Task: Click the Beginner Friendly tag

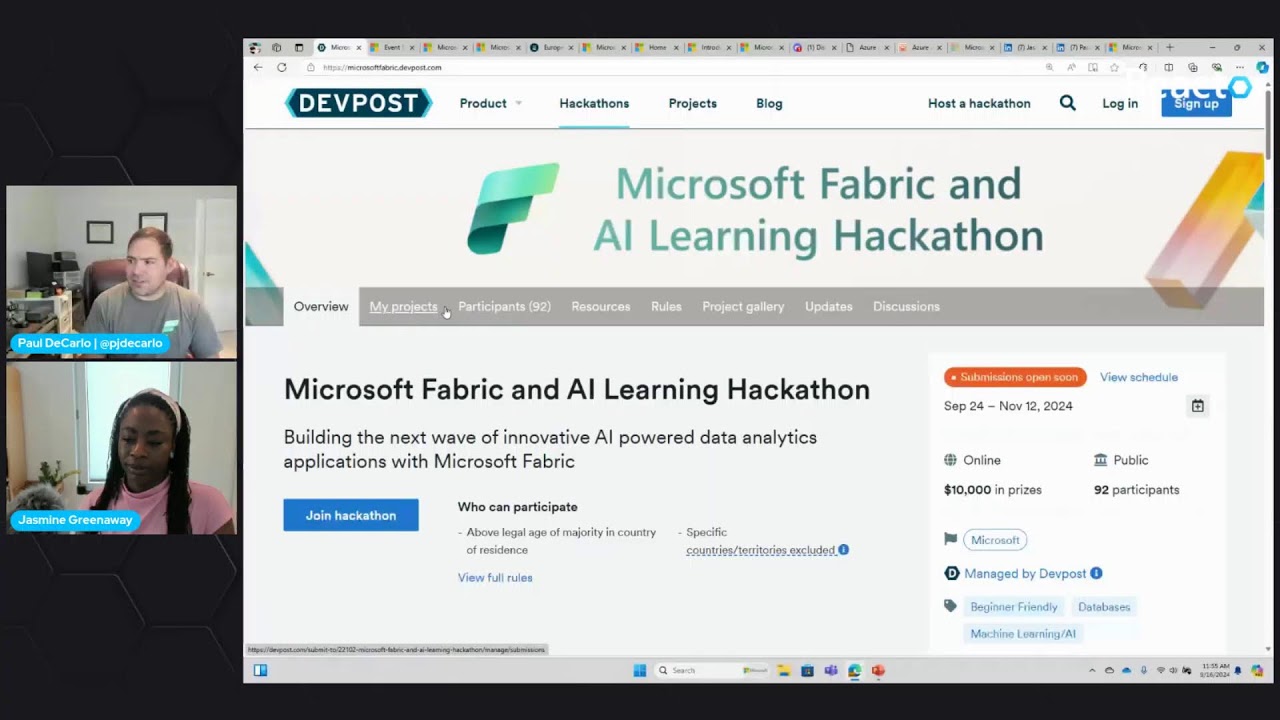Action: [x=1013, y=607]
